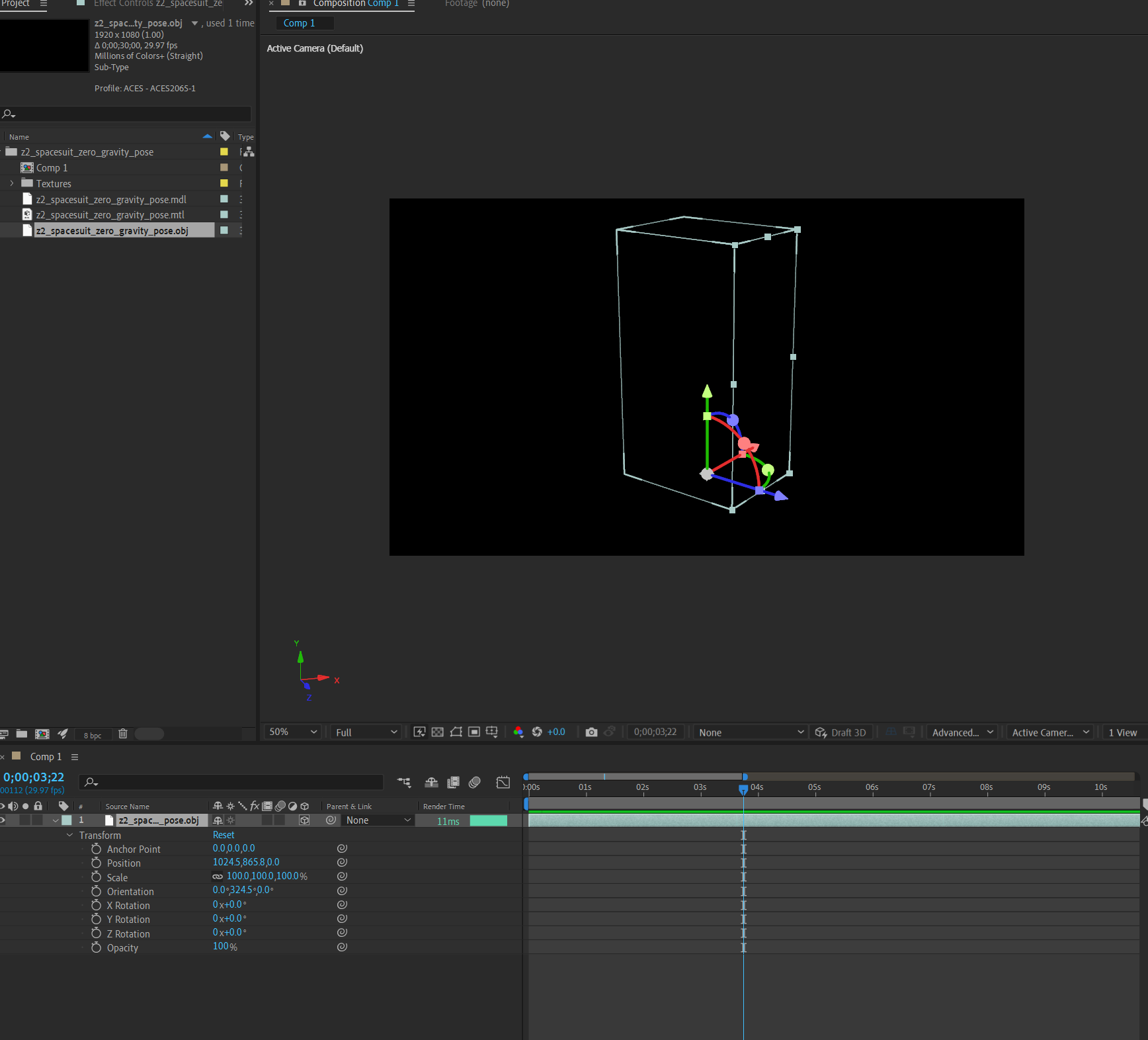Open the channel and color management icon
This screenshot has height=1040, width=1148.
tap(518, 732)
